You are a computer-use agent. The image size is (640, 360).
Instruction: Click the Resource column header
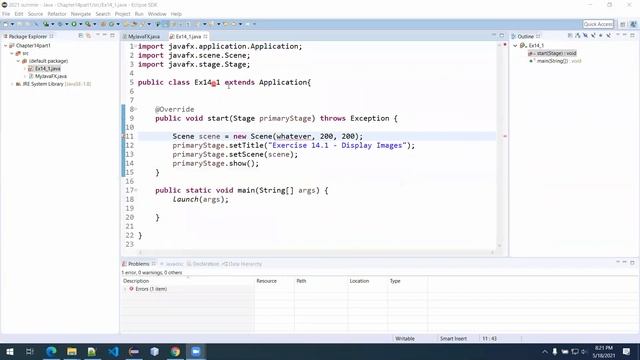274,281
